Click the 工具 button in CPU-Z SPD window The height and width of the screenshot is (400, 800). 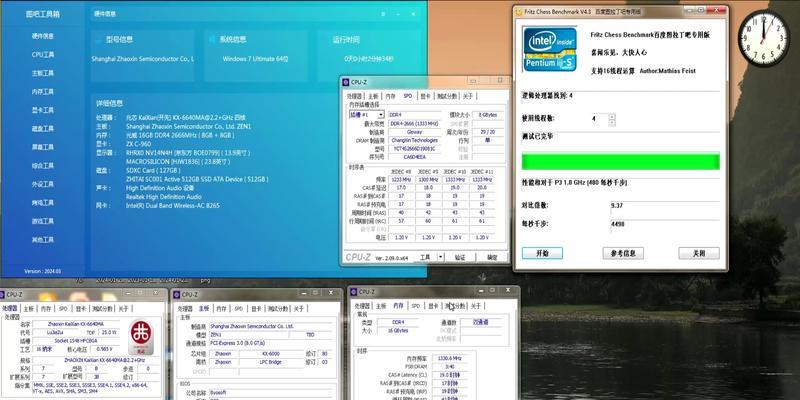pyautogui.click(x=425, y=258)
